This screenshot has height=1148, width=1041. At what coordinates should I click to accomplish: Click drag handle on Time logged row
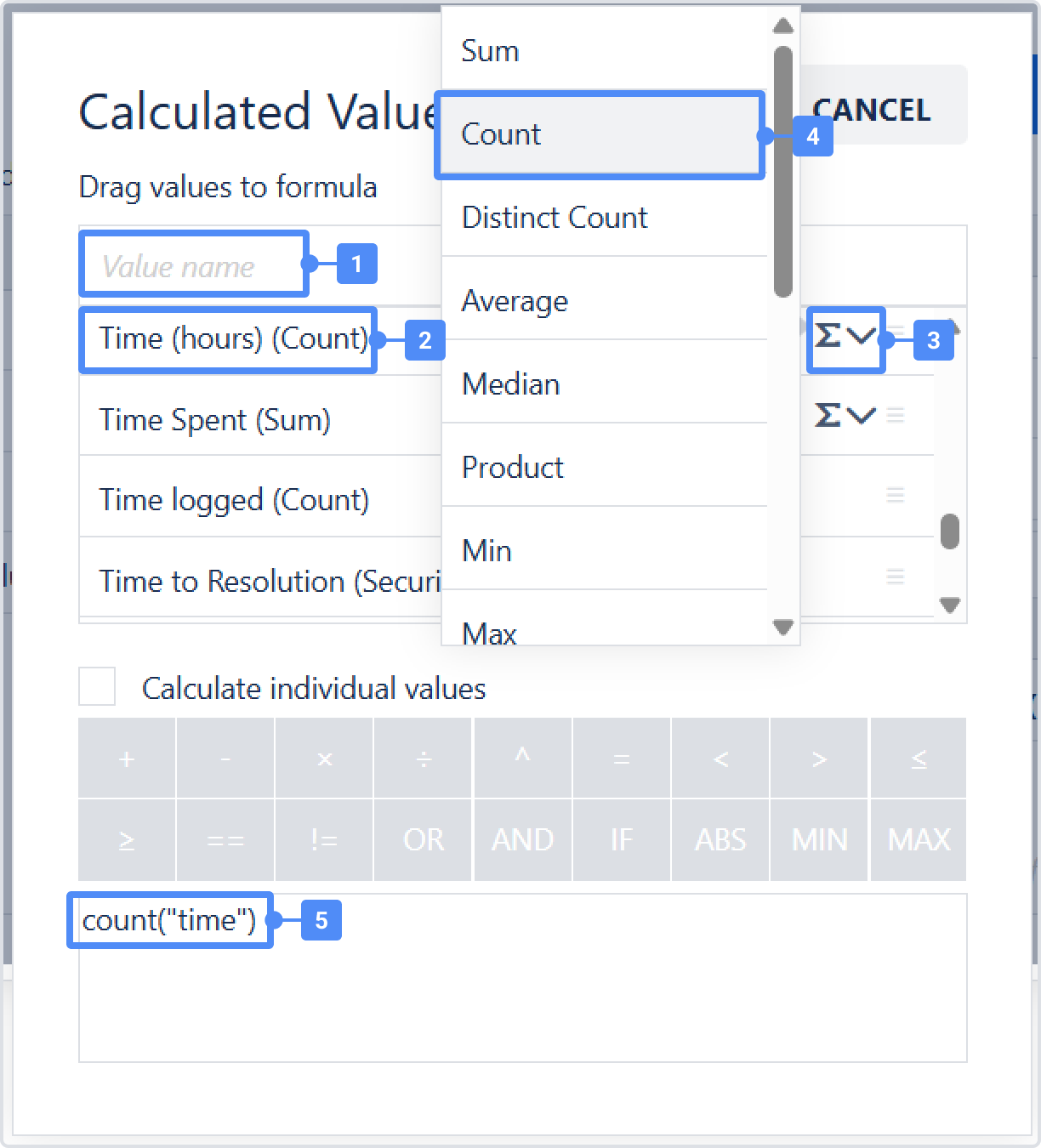click(895, 495)
